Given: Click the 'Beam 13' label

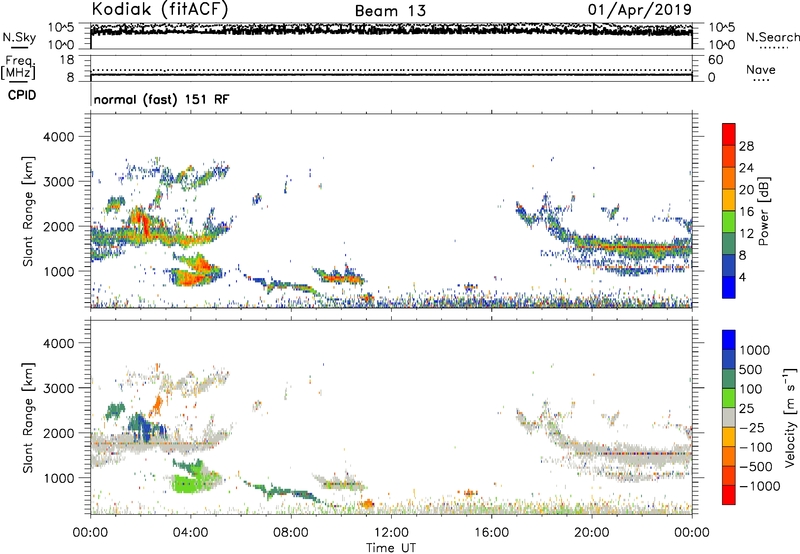Looking at the screenshot, I should click(390, 11).
